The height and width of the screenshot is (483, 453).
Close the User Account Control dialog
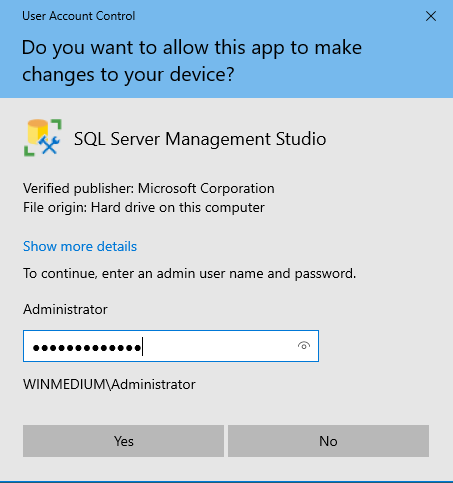point(431,16)
